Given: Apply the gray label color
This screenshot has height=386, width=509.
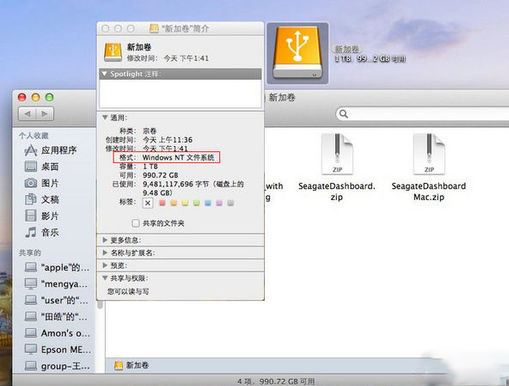Looking at the screenshot, I should click(230, 203).
